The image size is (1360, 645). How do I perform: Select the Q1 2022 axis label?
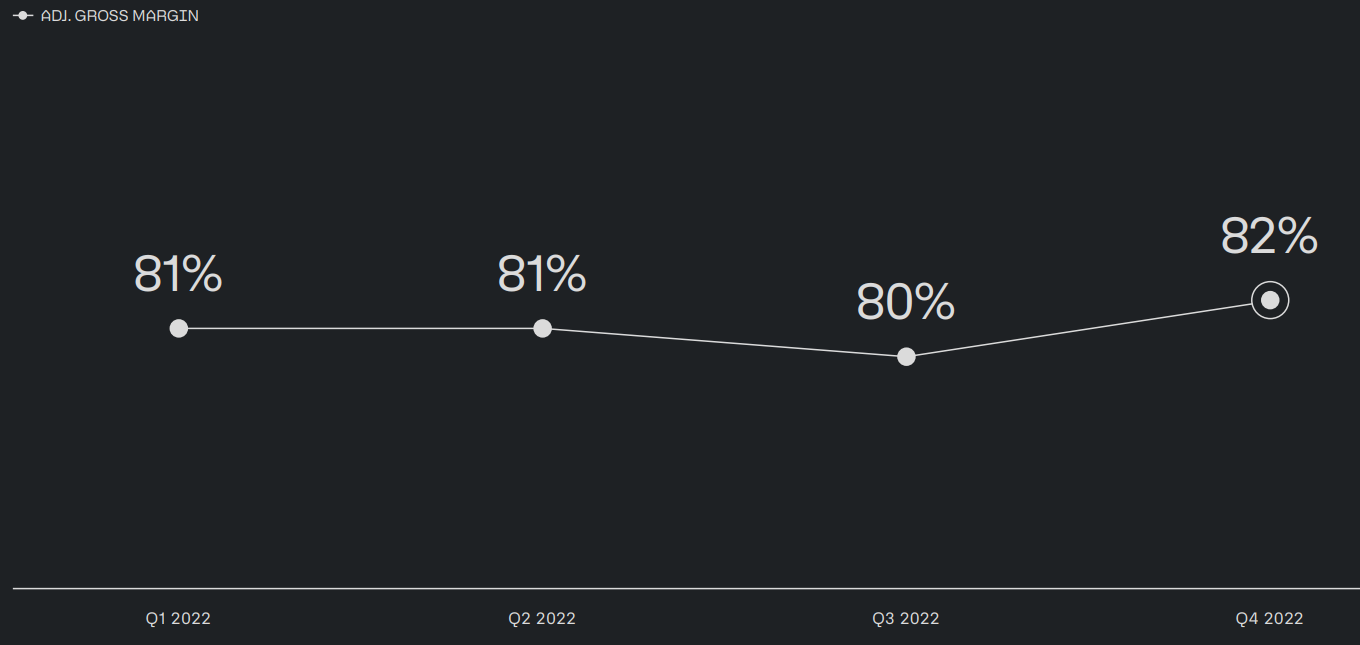click(x=178, y=618)
